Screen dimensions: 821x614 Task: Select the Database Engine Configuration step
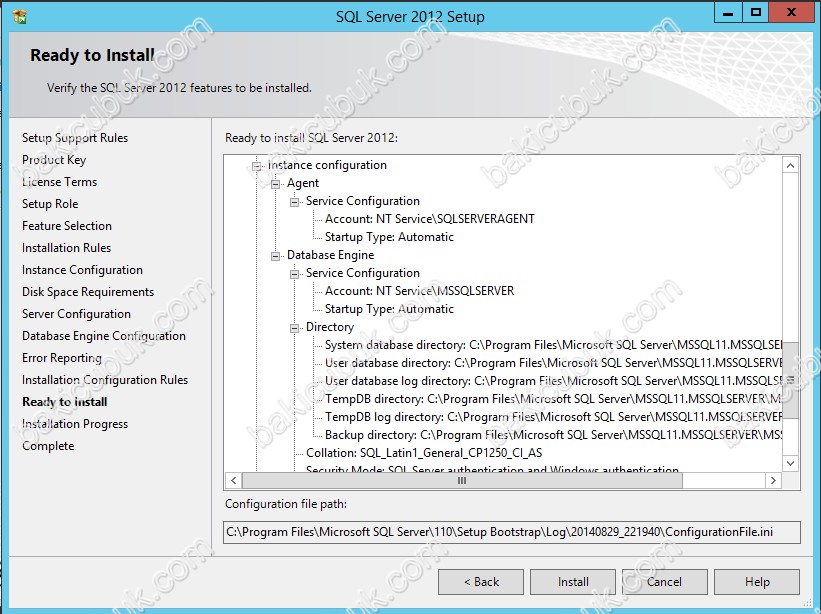[104, 336]
